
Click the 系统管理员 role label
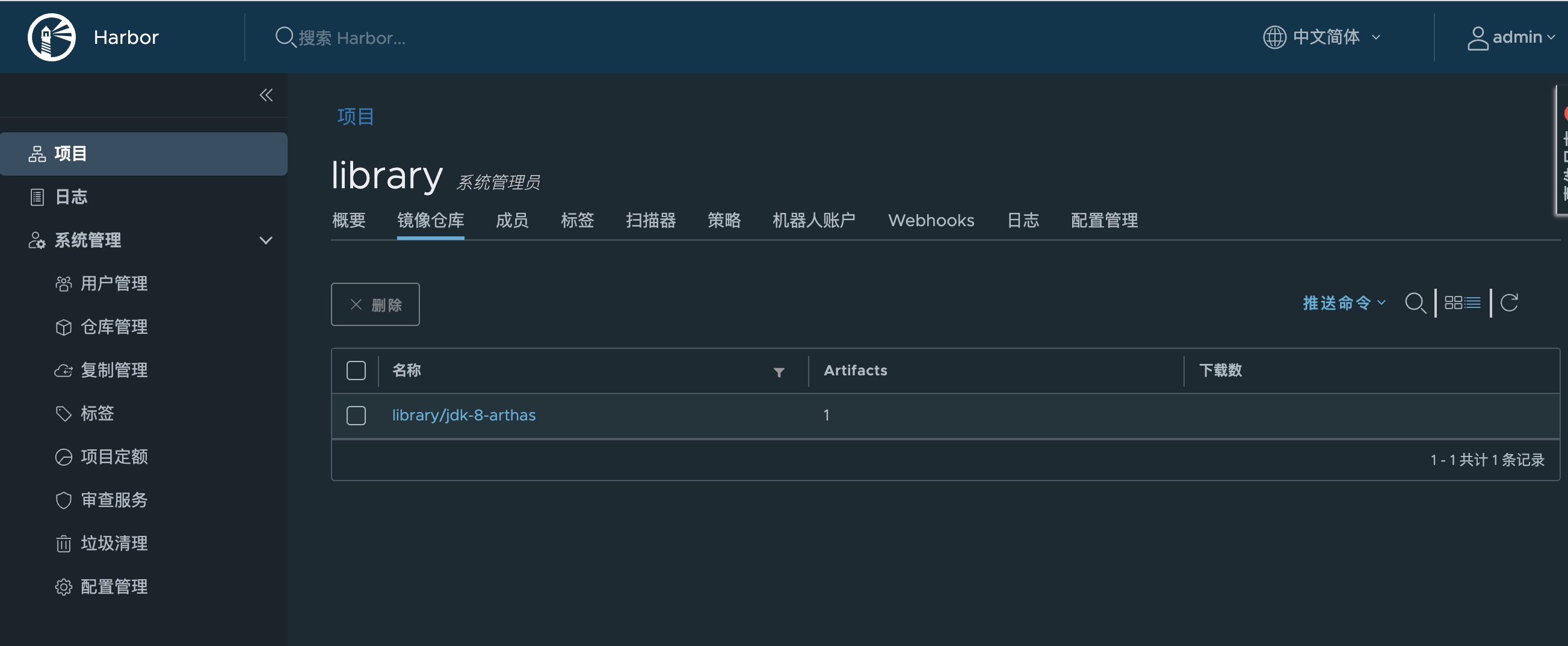pyautogui.click(x=498, y=182)
